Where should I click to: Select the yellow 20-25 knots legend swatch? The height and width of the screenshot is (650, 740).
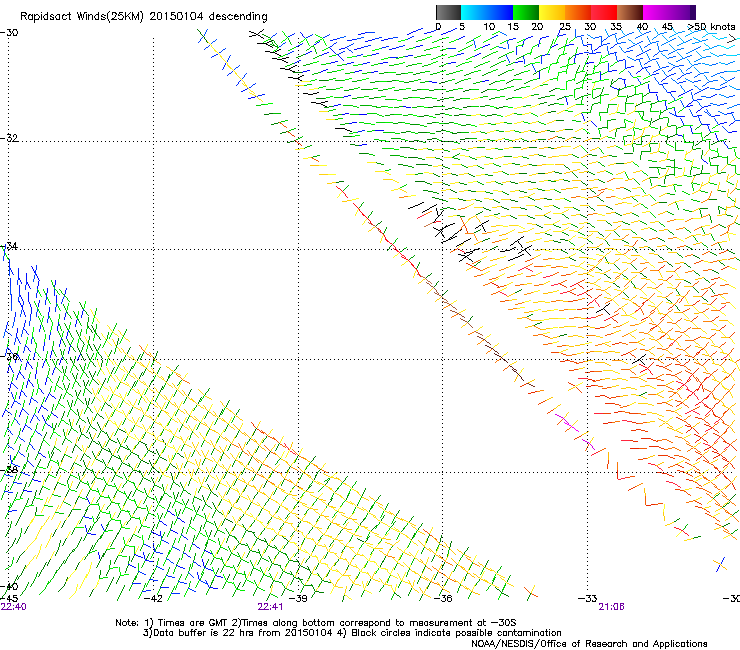552,12
